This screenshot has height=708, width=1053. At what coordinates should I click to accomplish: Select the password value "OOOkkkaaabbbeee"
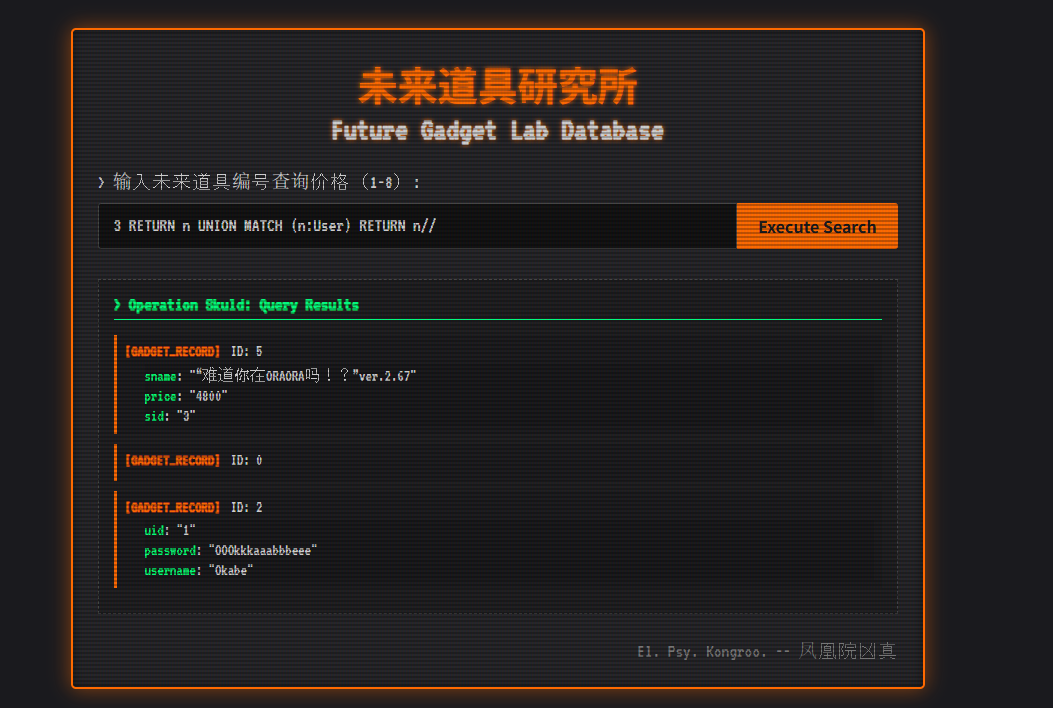pos(263,551)
